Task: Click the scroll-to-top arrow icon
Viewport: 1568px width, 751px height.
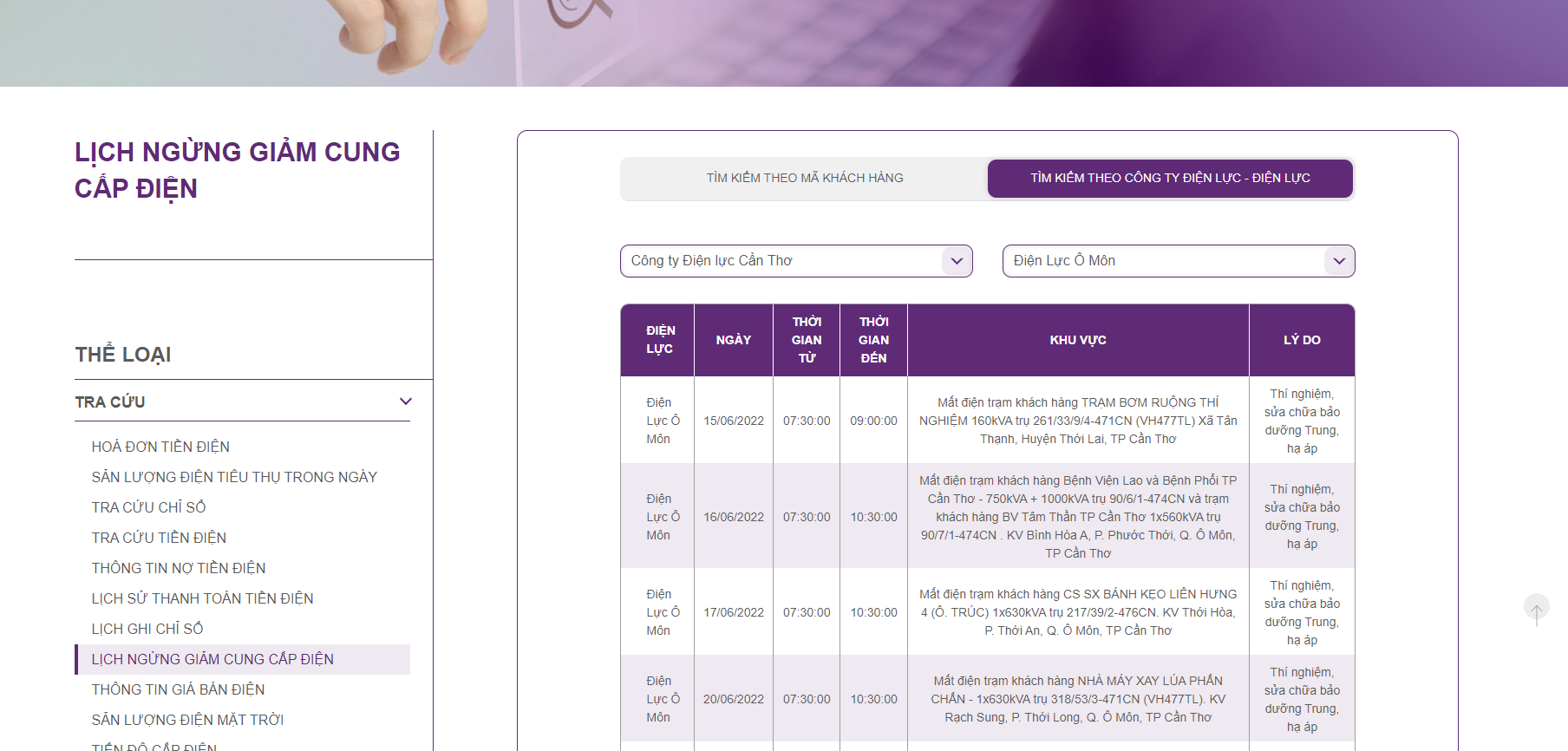Action: coord(1536,609)
